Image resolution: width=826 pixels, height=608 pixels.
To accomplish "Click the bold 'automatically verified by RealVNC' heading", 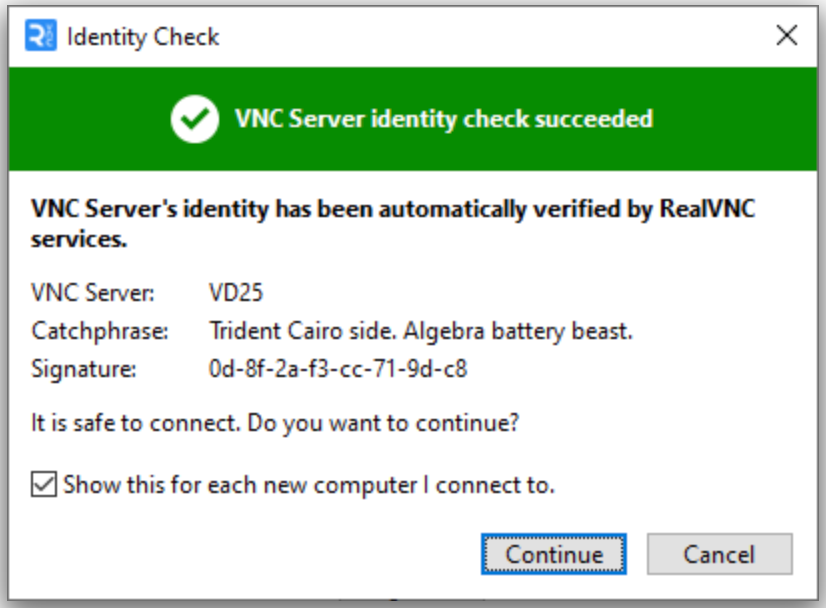I will point(567,209).
